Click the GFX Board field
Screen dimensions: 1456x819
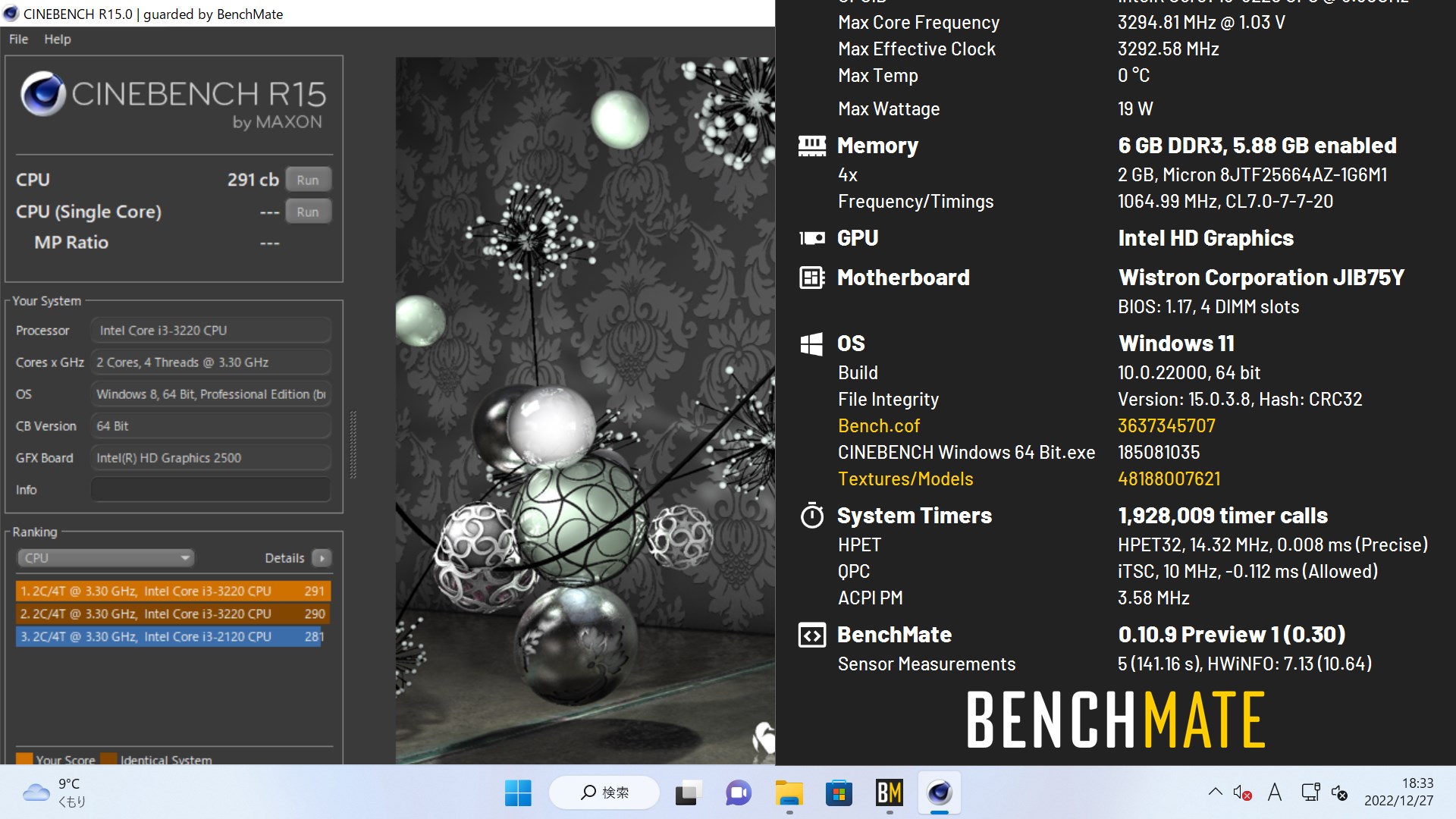pyautogui.click(x=211, y=458)
